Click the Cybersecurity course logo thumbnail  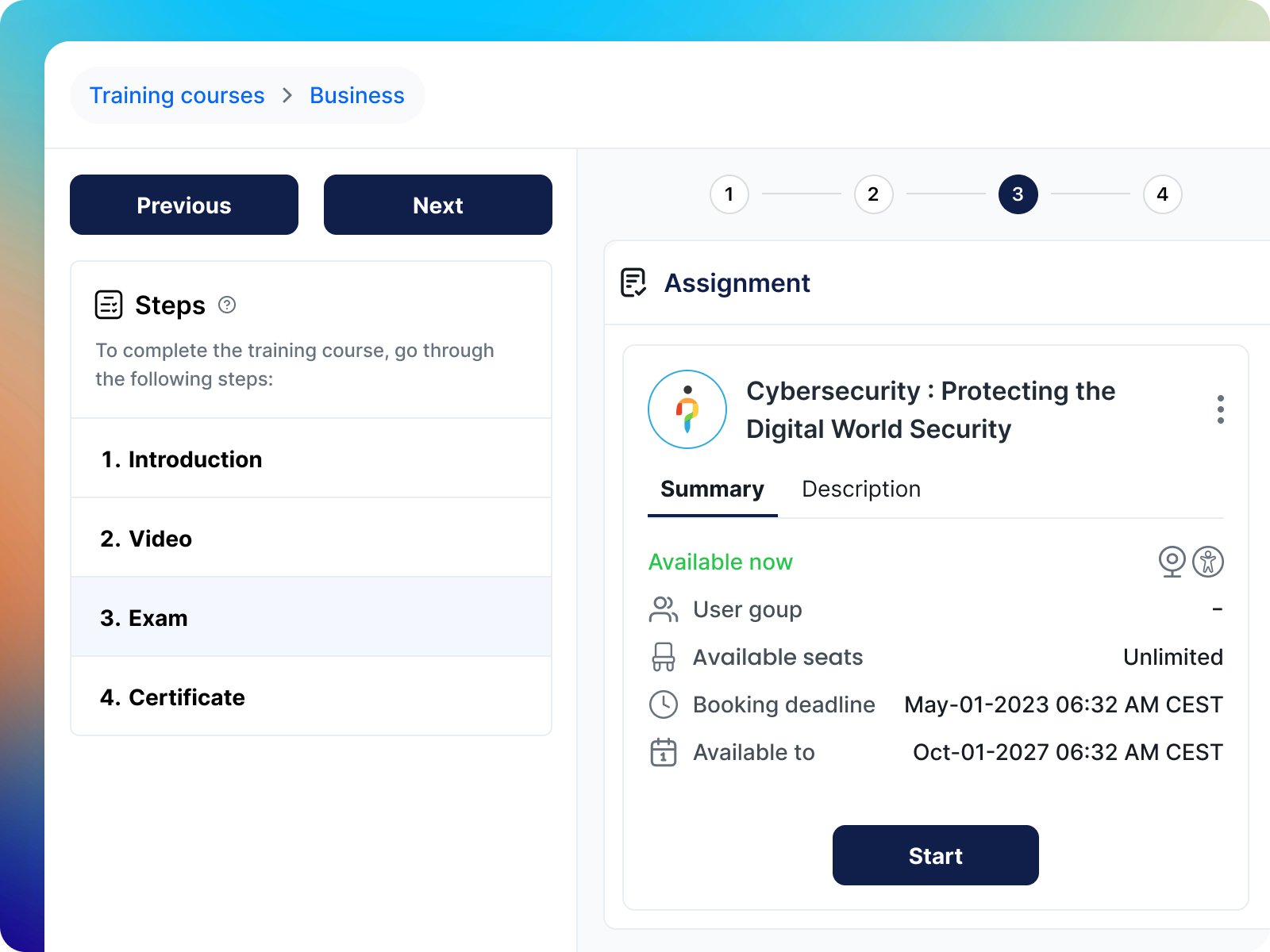click(687, 409)
